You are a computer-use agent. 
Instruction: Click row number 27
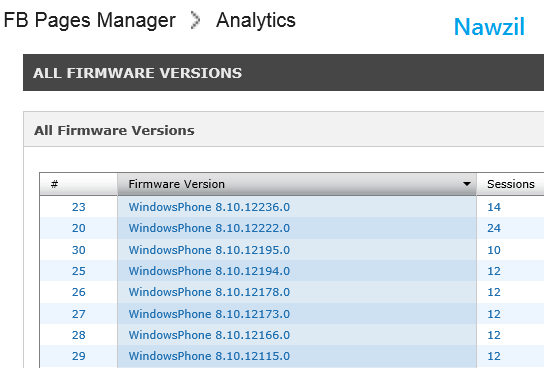[79, 314]
